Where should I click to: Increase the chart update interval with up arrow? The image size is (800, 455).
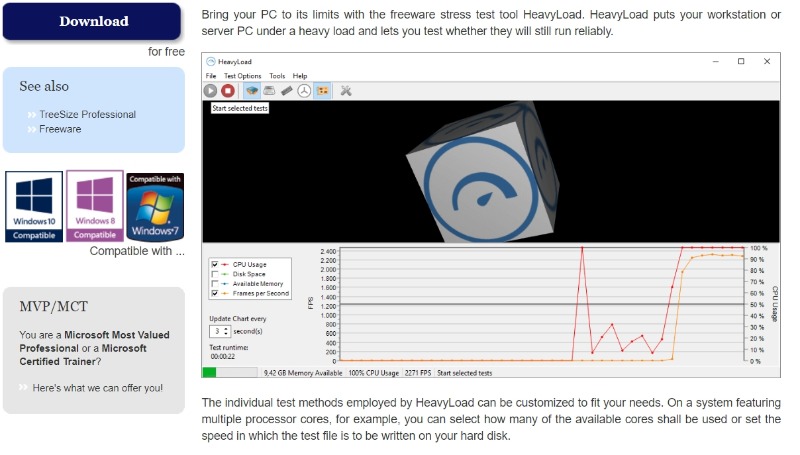226,330
